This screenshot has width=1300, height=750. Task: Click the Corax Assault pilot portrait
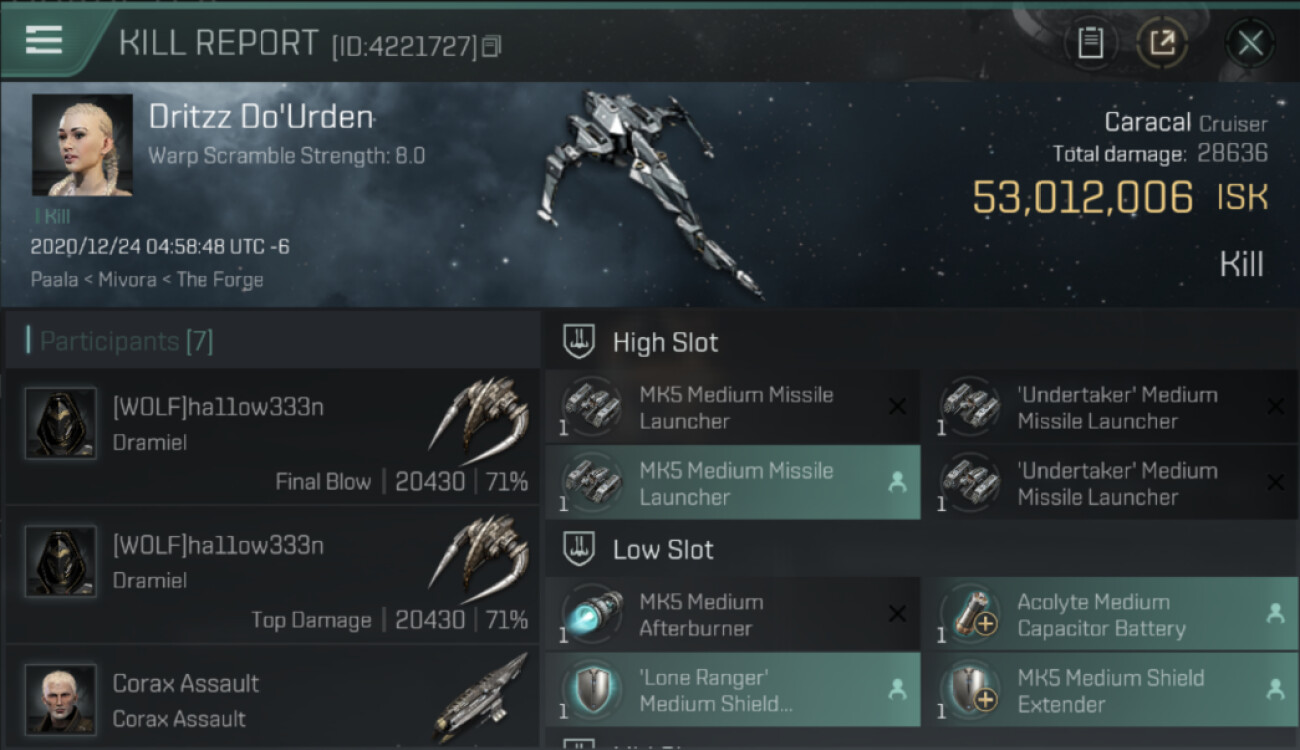(x=61, y=698)
